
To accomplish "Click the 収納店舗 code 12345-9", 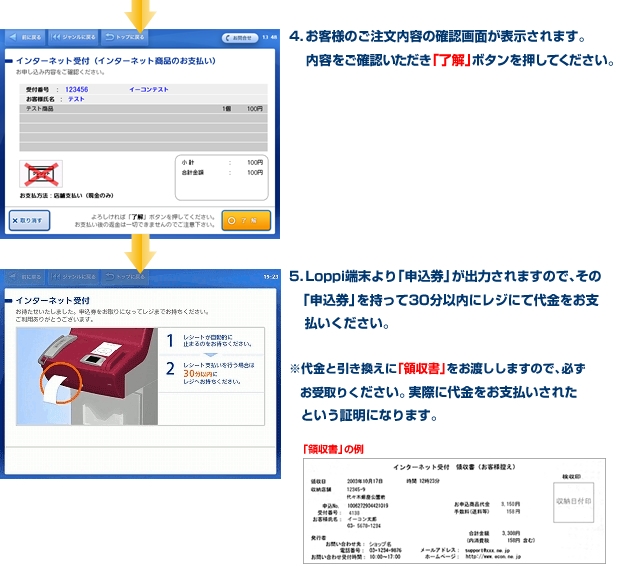I will pyautogui.click(x=356, y=489).
